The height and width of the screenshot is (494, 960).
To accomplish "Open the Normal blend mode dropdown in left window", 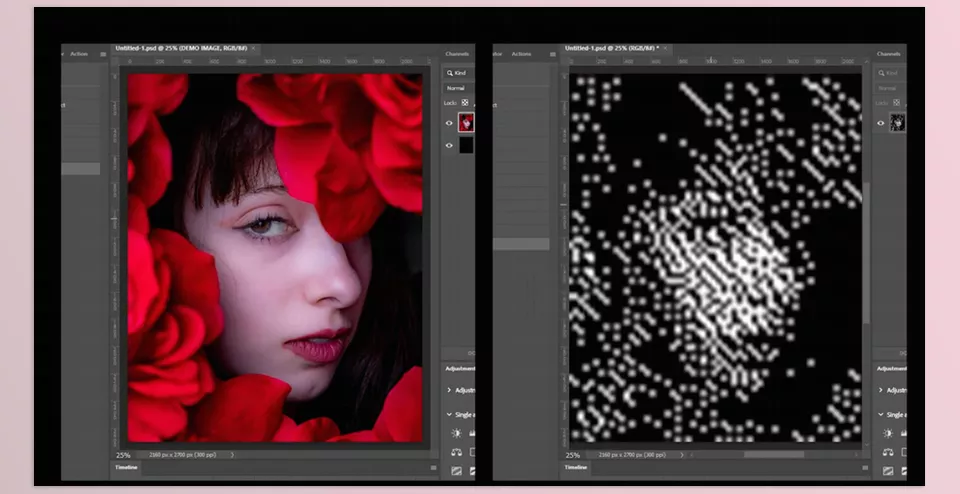I will [459, 88].
